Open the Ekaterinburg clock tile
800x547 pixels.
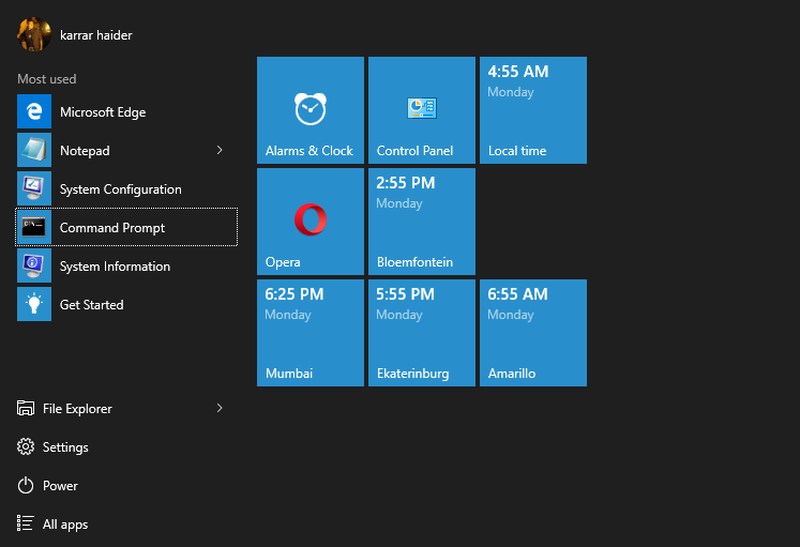coord(421,333)
